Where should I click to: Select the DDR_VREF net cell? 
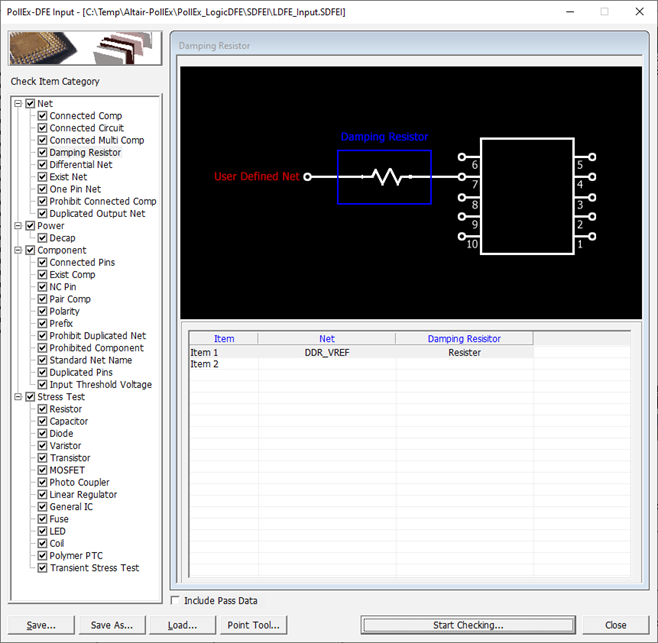coord(327,353)
